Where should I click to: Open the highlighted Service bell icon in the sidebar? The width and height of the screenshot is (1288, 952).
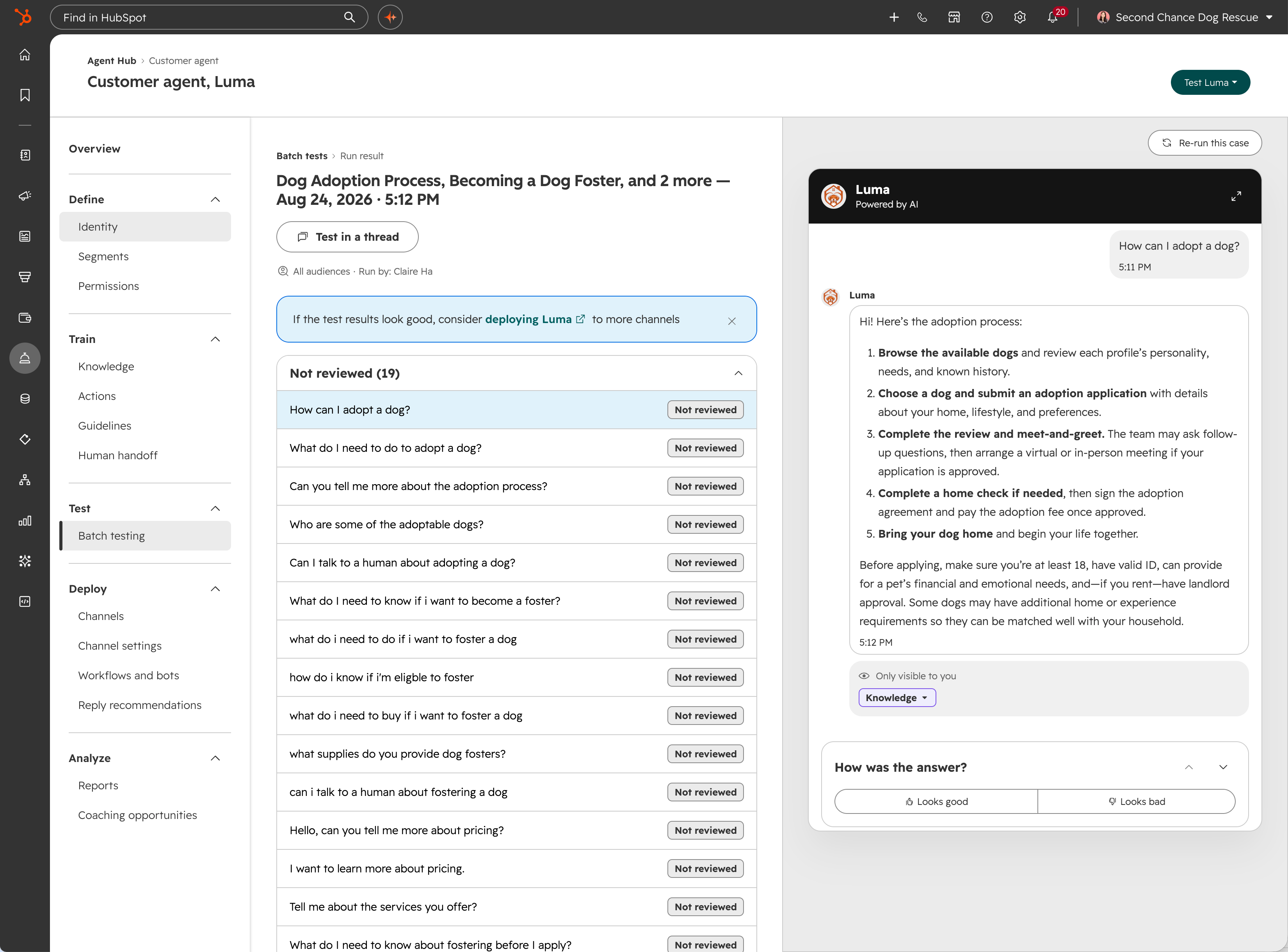(x=25, y=359)
